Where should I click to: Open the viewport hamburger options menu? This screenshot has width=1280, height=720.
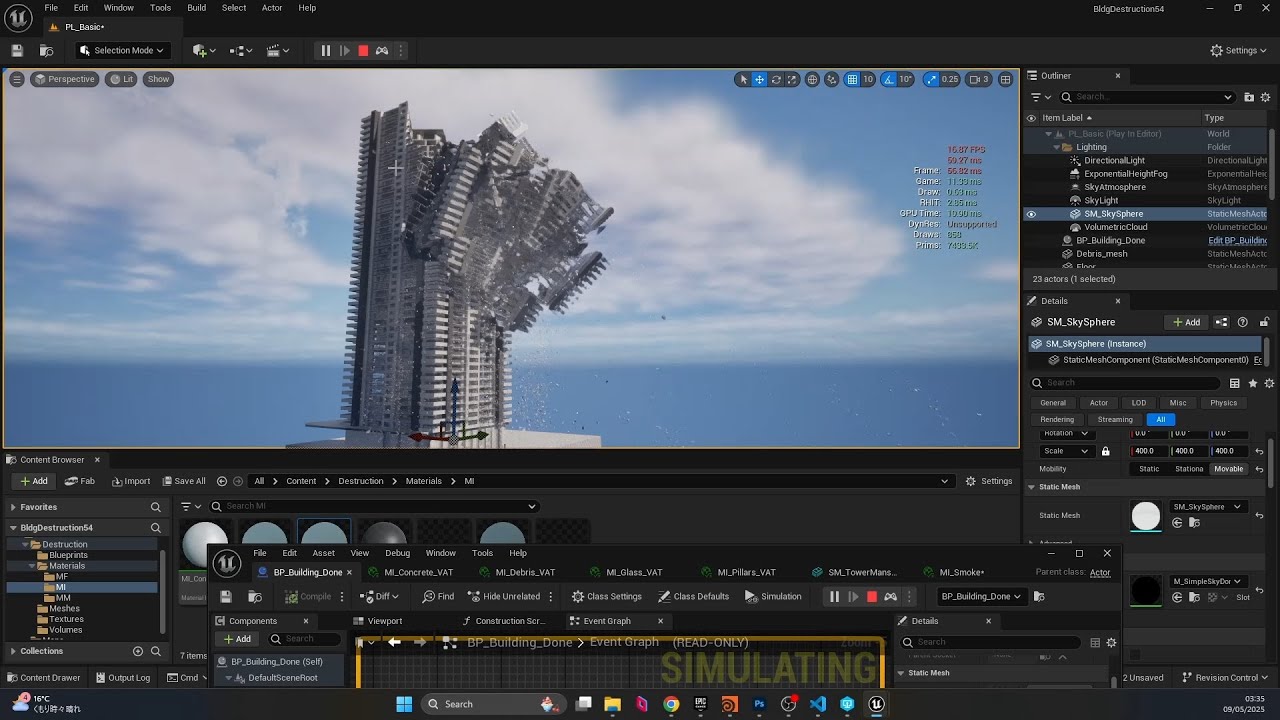coord(17,79)
